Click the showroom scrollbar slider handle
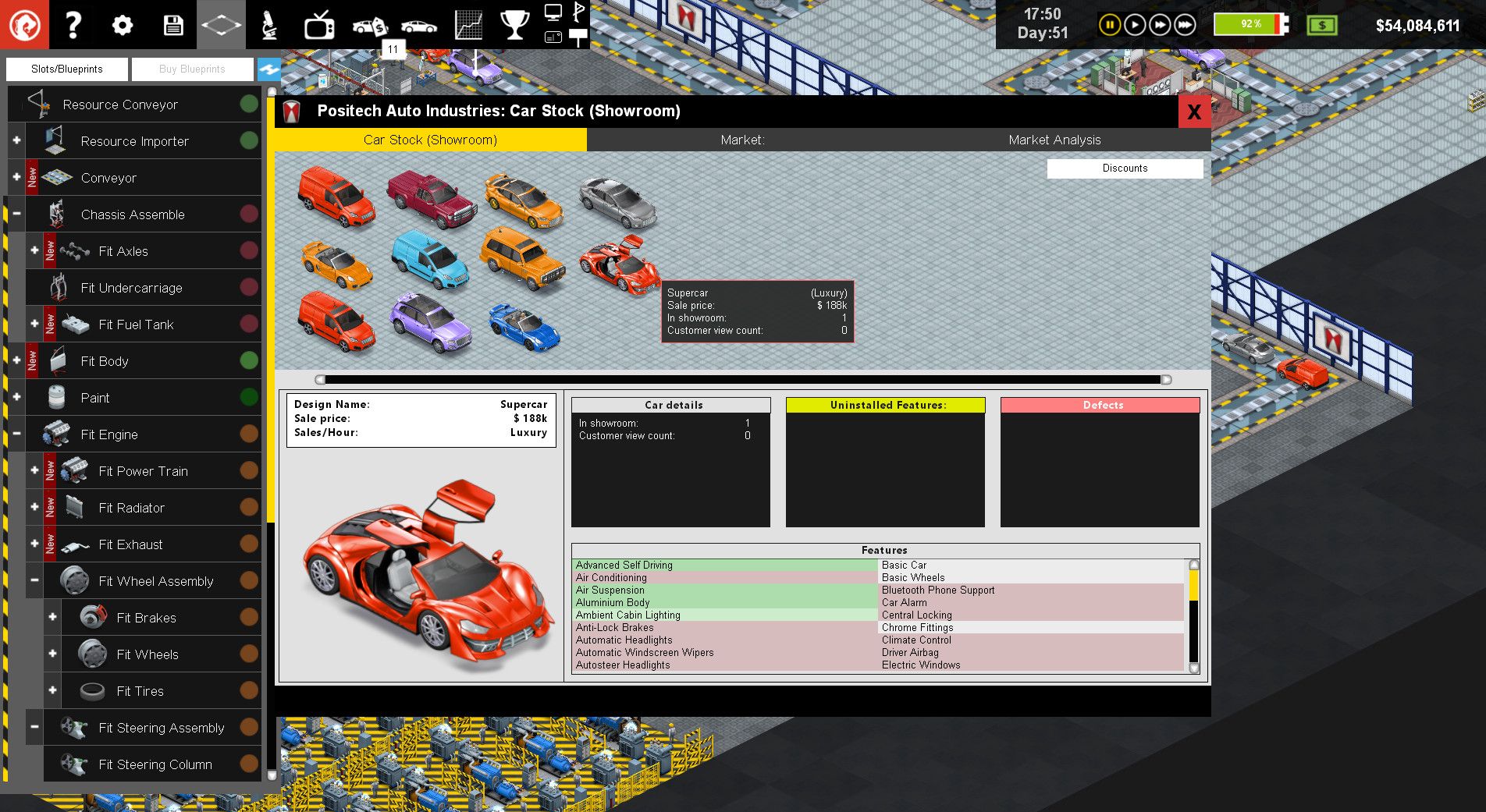Viewport: 1486px width, 812px height. [x=318, y=380]
